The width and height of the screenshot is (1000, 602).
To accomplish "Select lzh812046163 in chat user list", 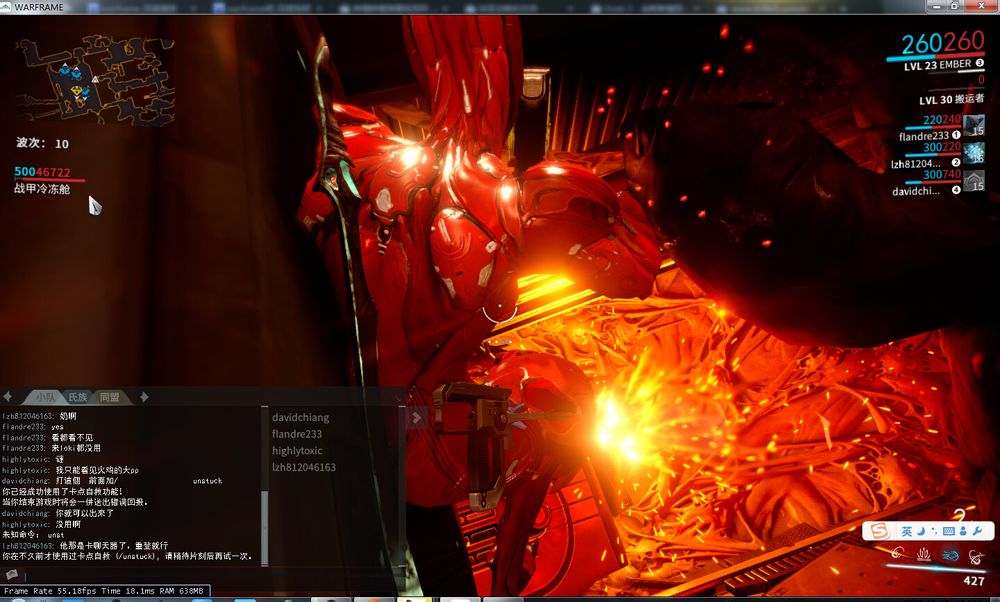I will [304, 467].
